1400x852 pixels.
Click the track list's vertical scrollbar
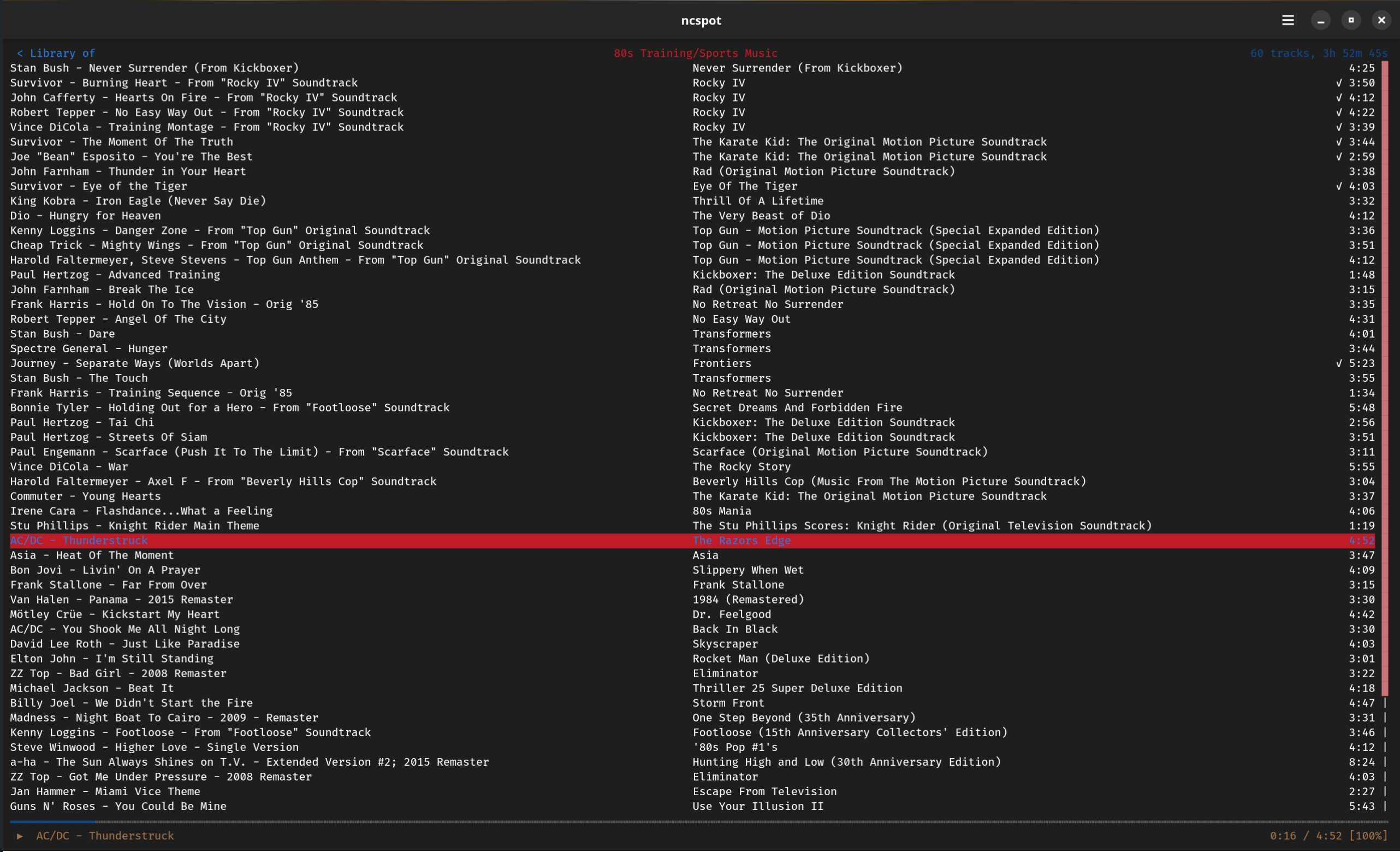(1385, 437)
